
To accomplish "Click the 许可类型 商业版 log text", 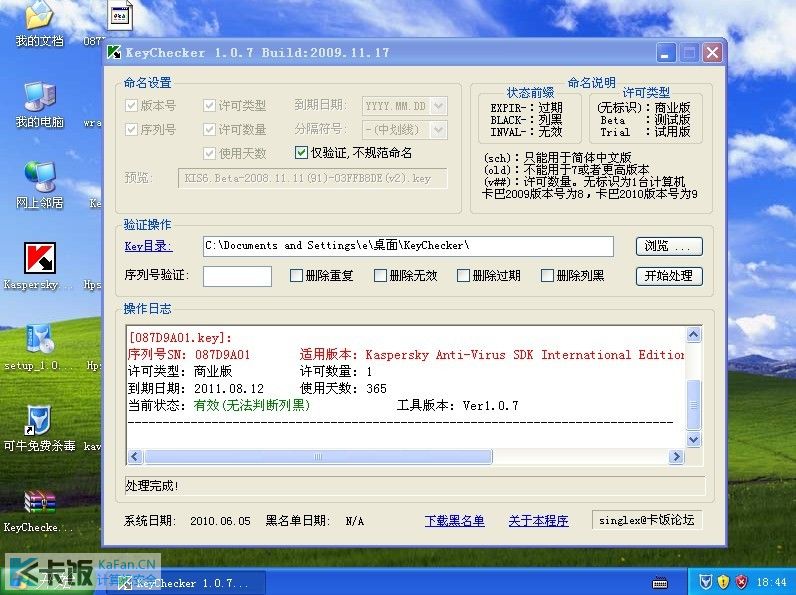I will 180,371.
